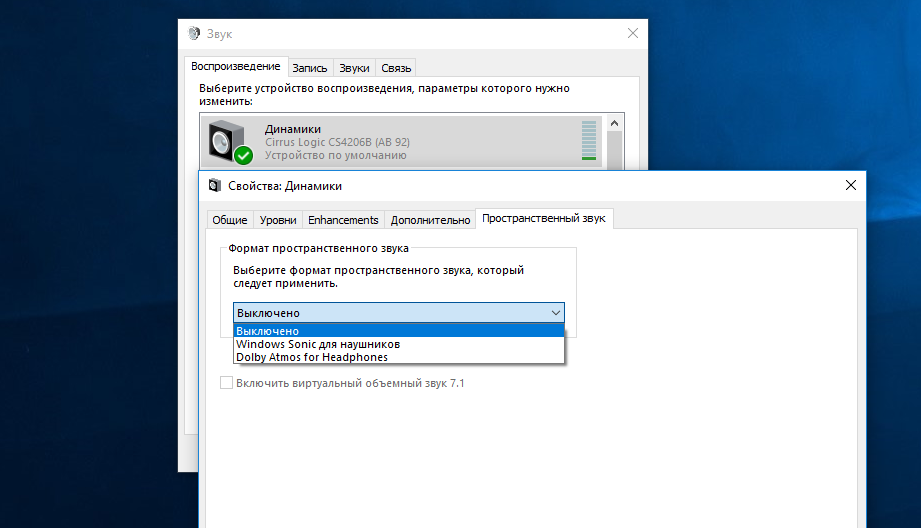Go to the Дополнительно tab
The width and height of the screenshot is (921, 528).
[430, 220]
